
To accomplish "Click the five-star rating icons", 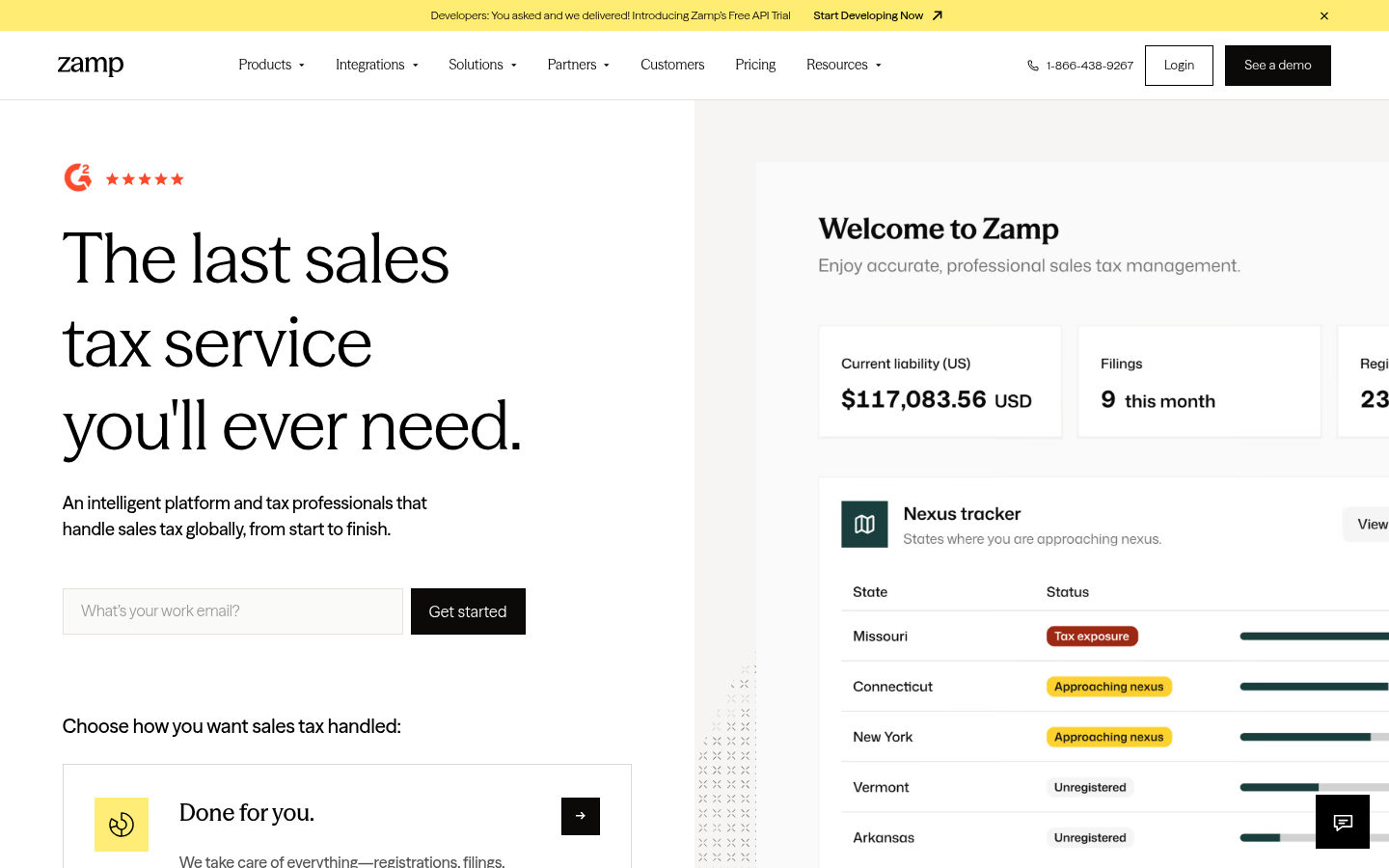I will click(145, 179).
